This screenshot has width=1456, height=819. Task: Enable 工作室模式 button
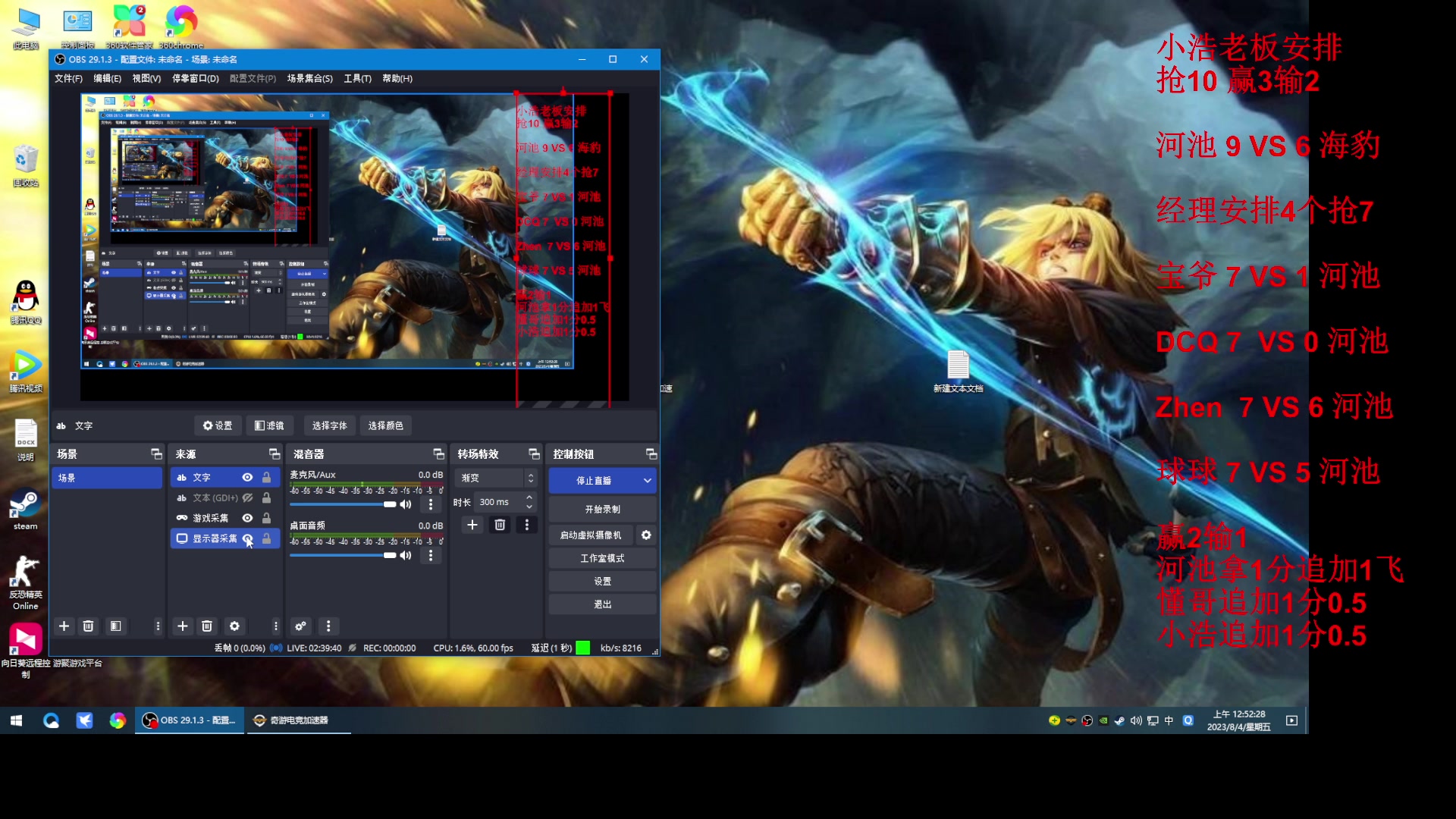point(602,559)
